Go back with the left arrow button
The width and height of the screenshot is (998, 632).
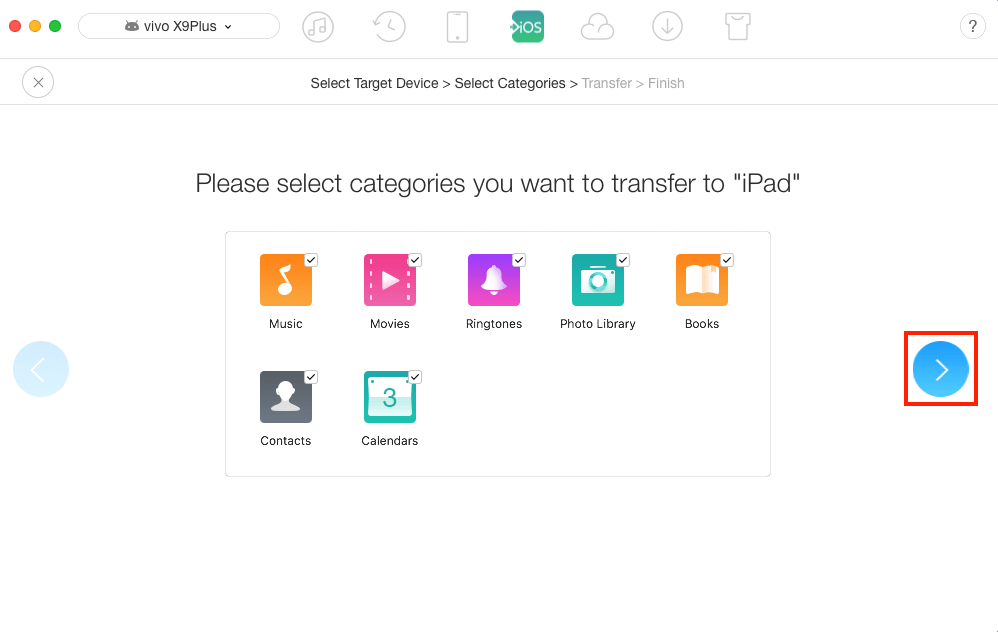(x=41, y=369)
